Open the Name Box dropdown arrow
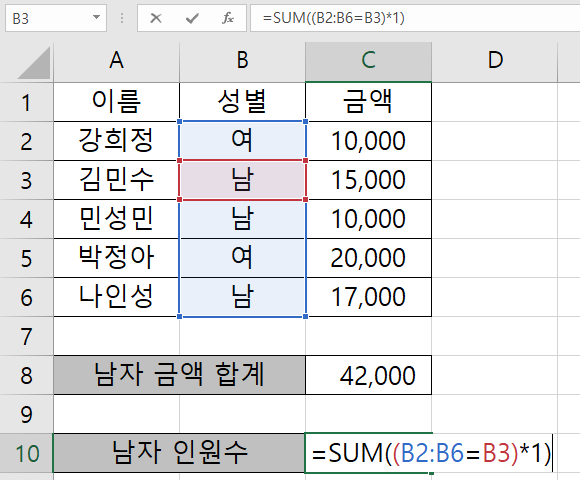 [x=96, y=17]
